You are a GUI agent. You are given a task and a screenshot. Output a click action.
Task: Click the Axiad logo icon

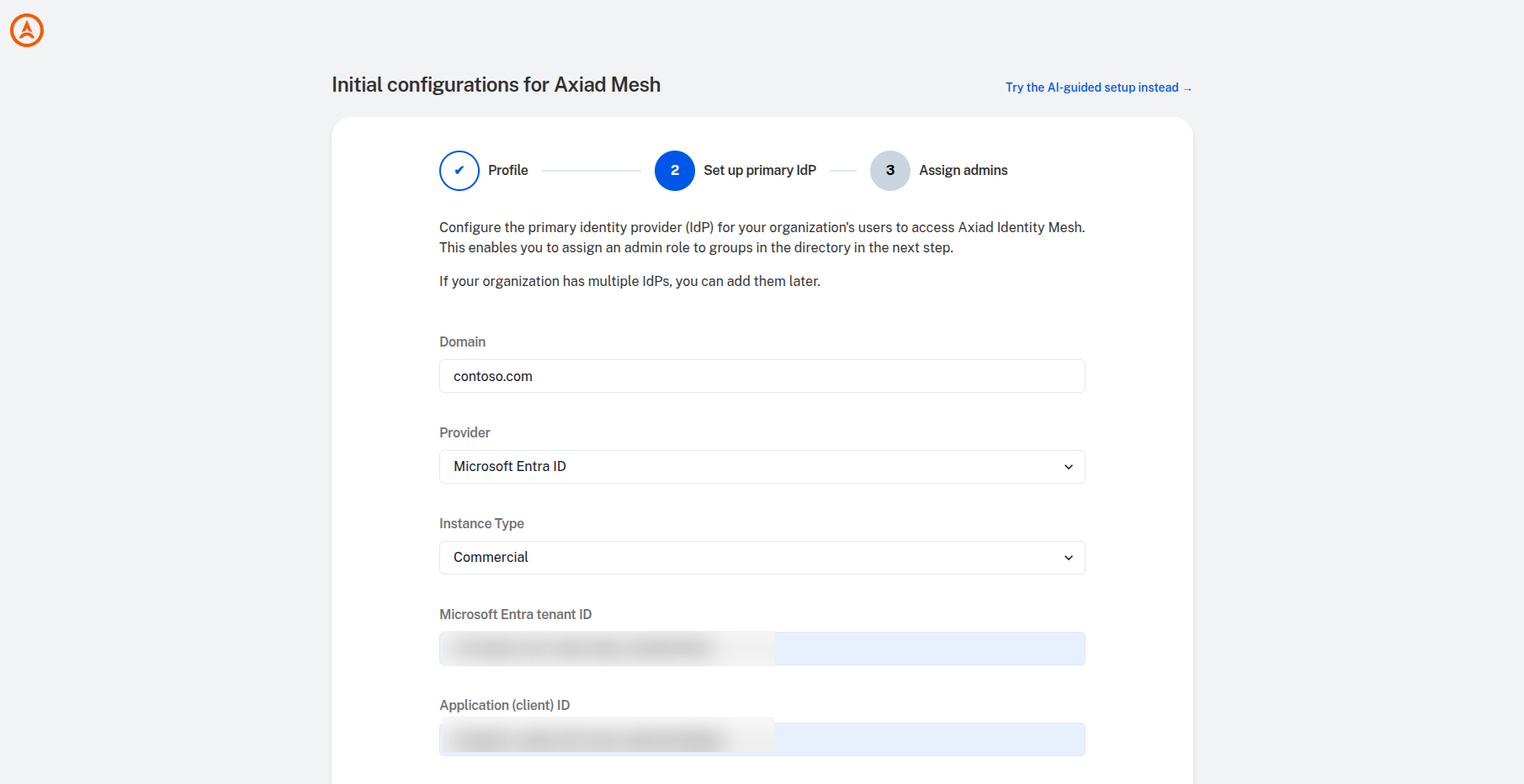[x=27, y=30]
